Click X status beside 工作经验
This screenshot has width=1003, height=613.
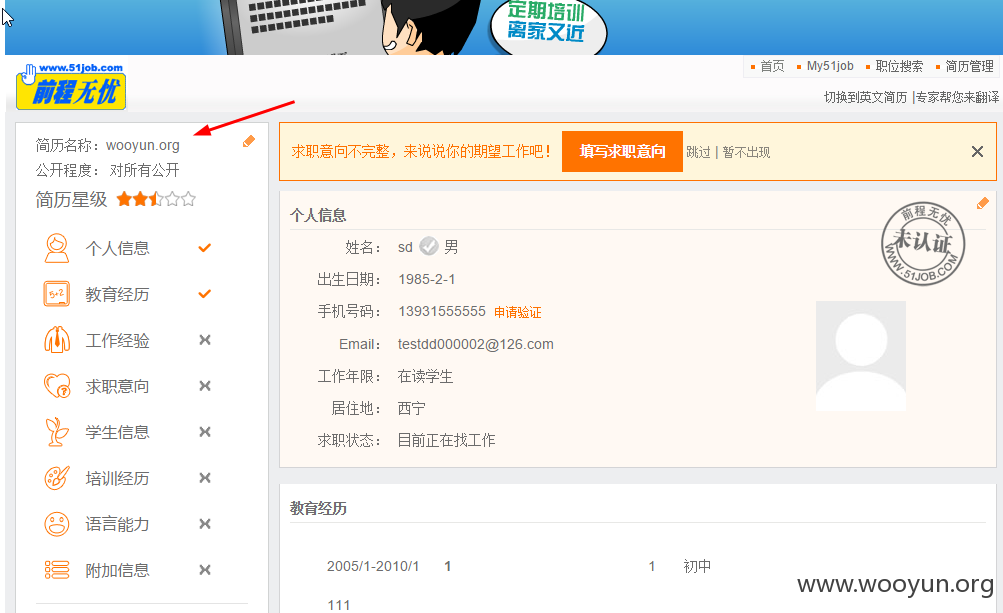coord(205,340)
